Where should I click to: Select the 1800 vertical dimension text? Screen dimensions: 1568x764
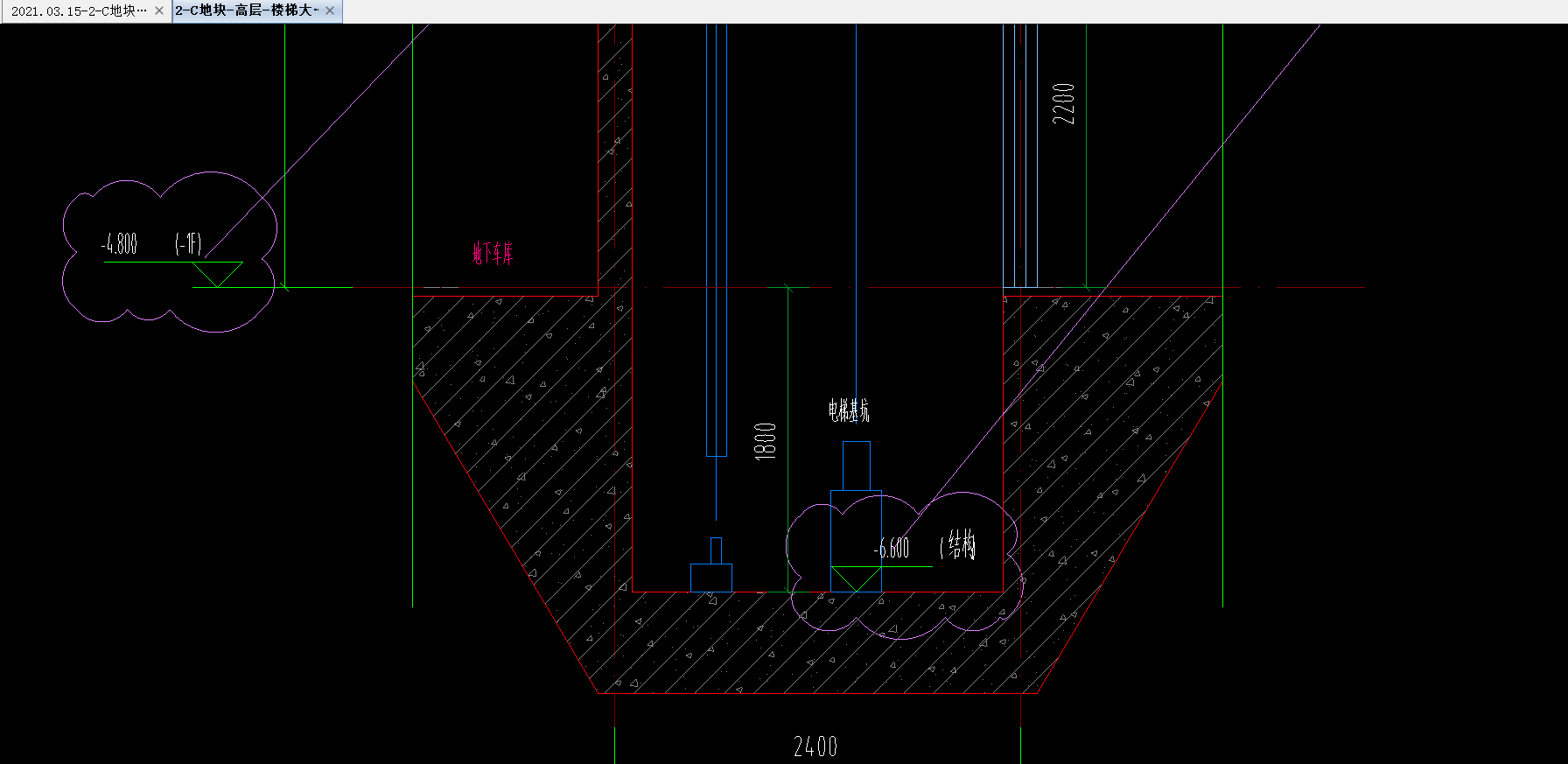765,441
